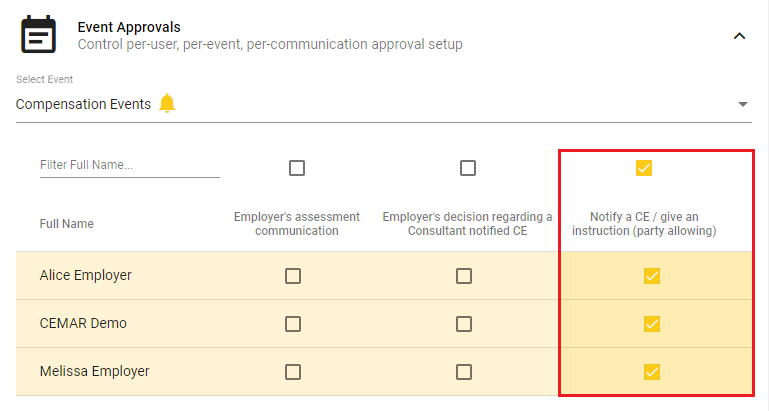Image resolution: width=769 pixels, height=411 pixels.
Task: Uncheck Alice Employer's Notify a CE checkbox
Action: coord(651,276)
